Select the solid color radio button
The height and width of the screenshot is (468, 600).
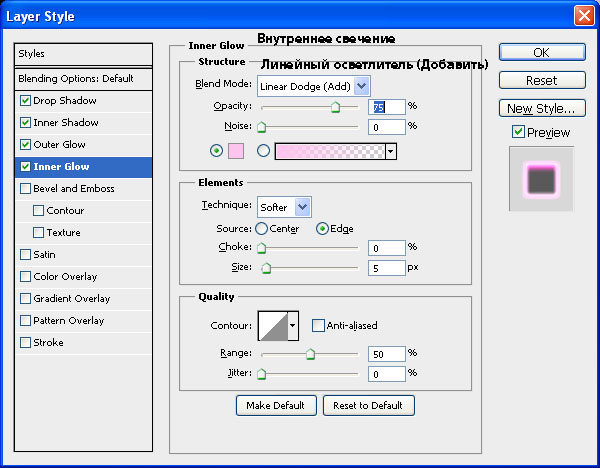tap(216, 151)
